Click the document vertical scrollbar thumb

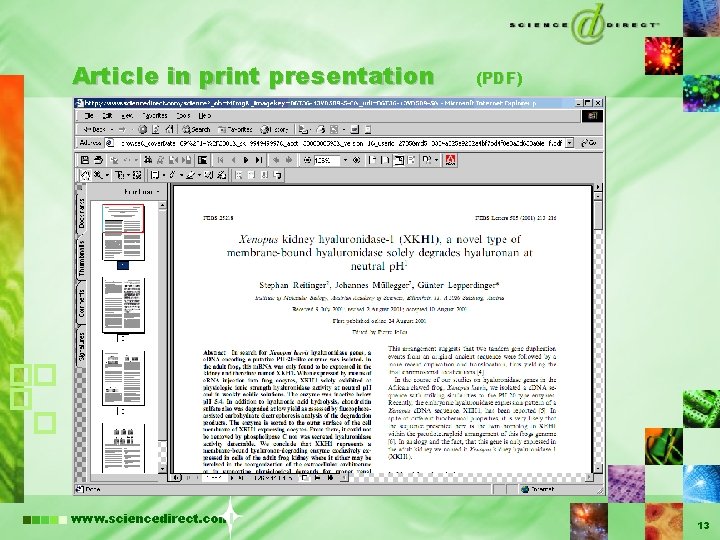coord(598,215)
